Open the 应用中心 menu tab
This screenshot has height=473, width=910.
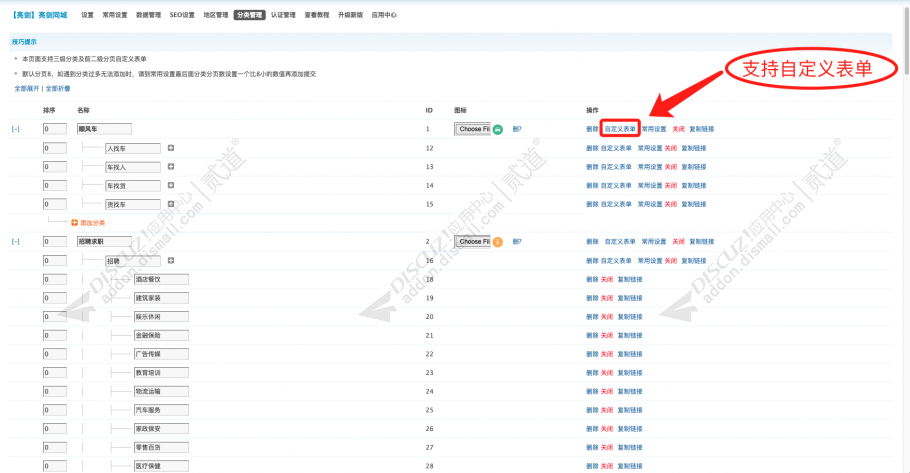(x=384, y=15)
